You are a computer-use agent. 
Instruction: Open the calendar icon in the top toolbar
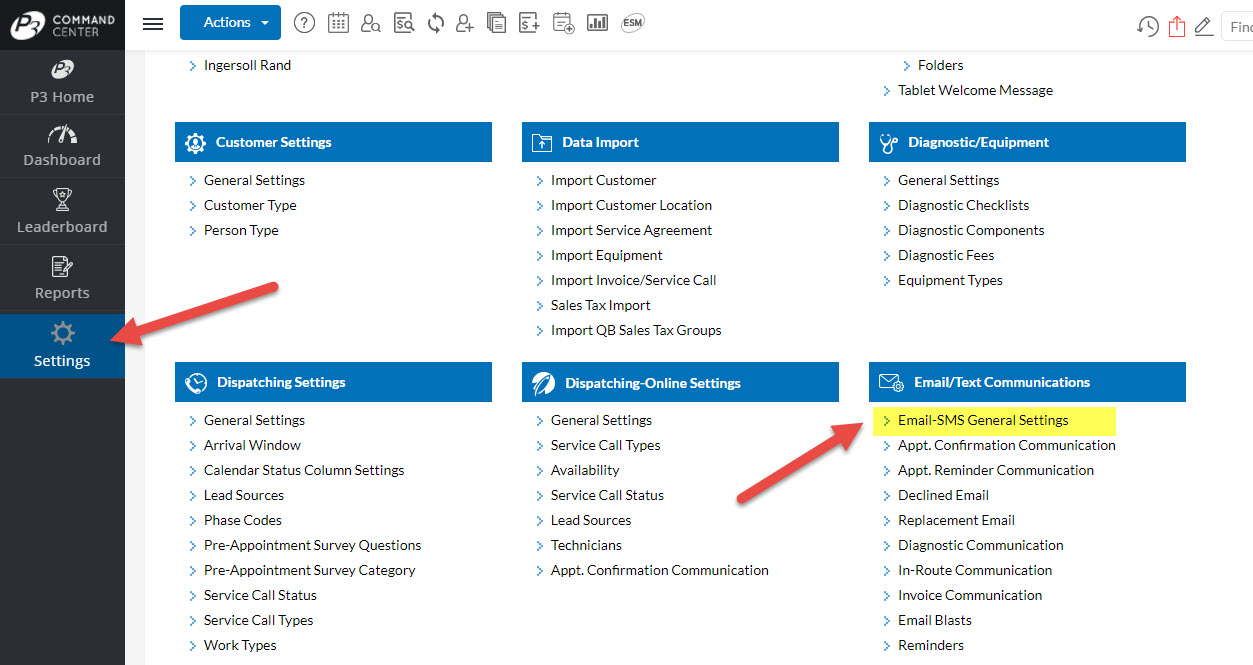point(338,22)
